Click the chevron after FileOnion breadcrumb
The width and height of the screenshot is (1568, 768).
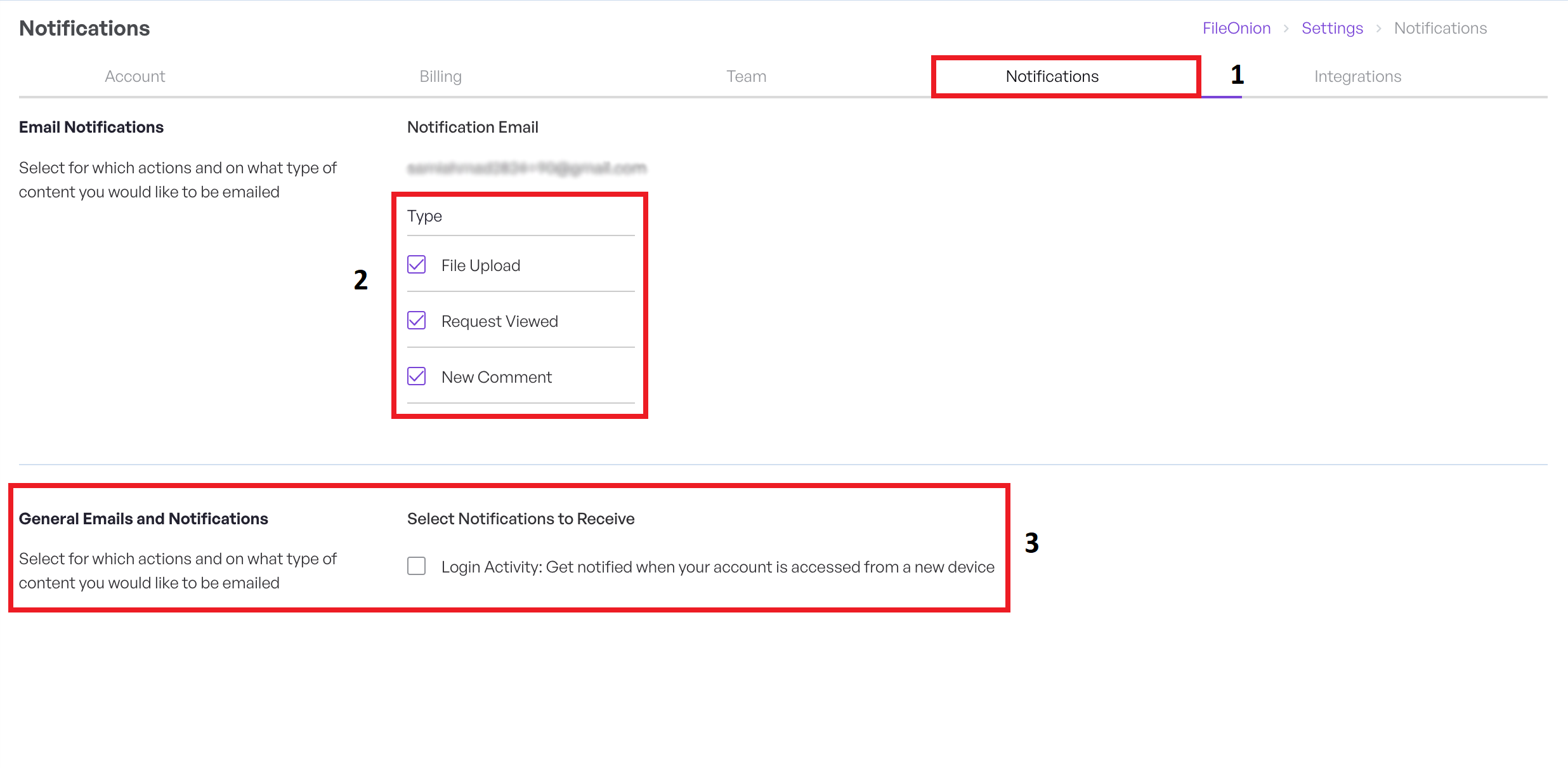pos(1286,29)
